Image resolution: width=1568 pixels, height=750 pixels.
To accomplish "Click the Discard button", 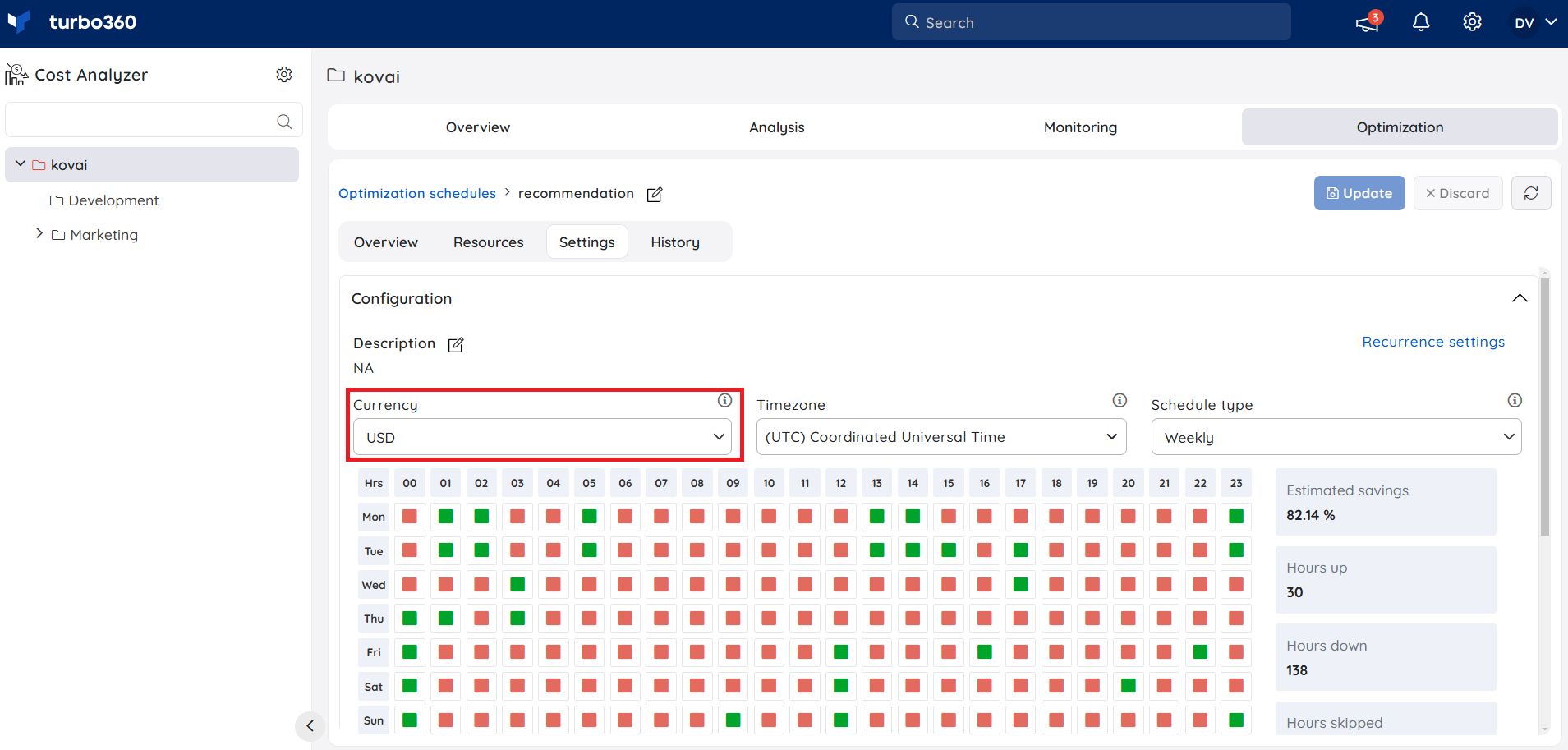I will coord(1458,193).
